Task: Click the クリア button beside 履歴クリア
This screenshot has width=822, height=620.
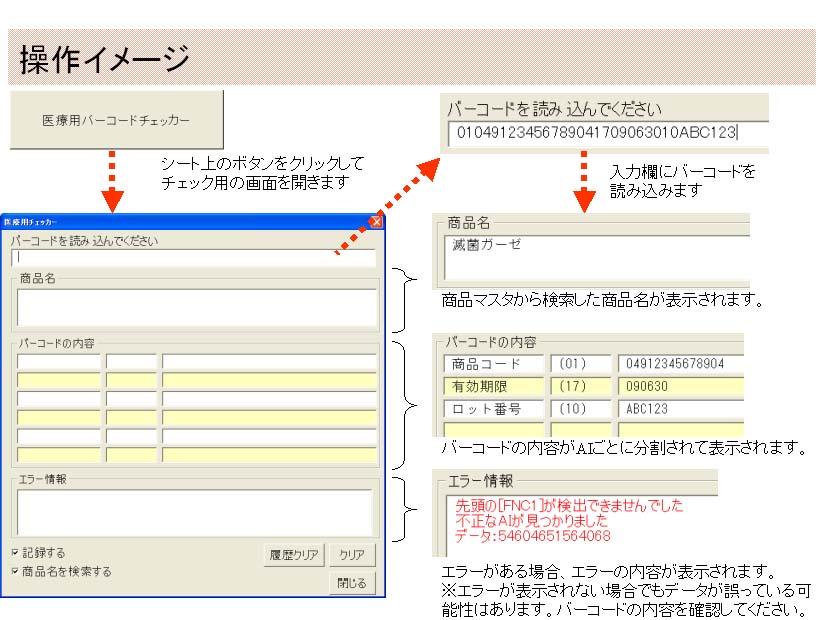Action: point(352,554)
